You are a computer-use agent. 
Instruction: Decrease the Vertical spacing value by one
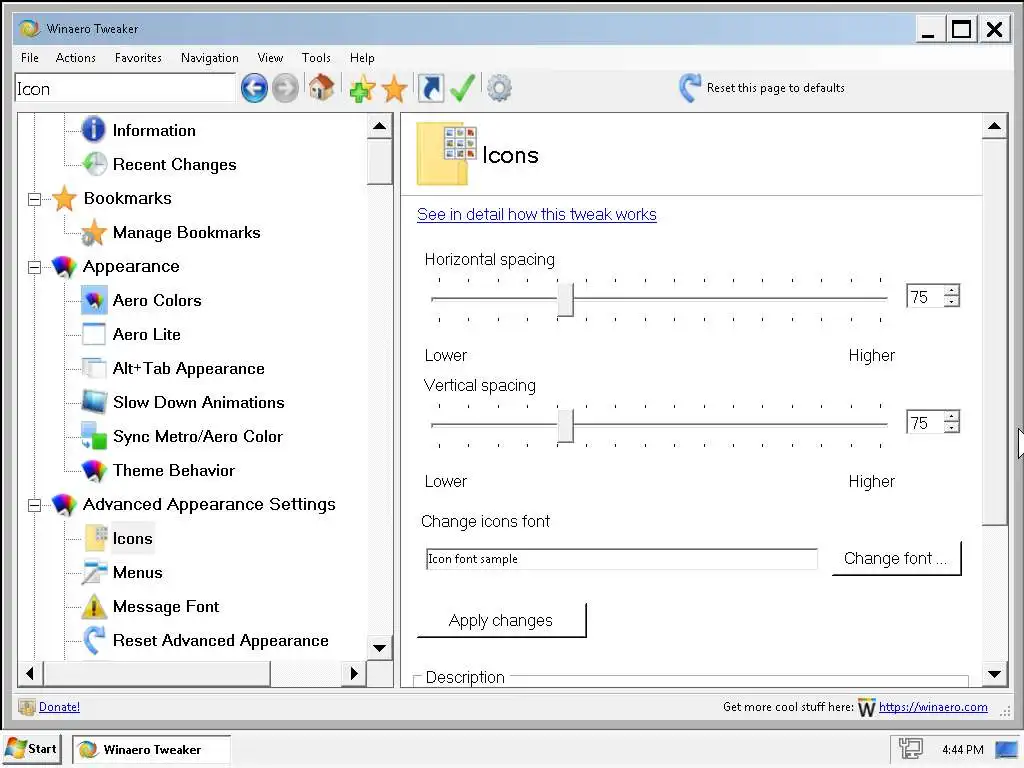[952, 428]
